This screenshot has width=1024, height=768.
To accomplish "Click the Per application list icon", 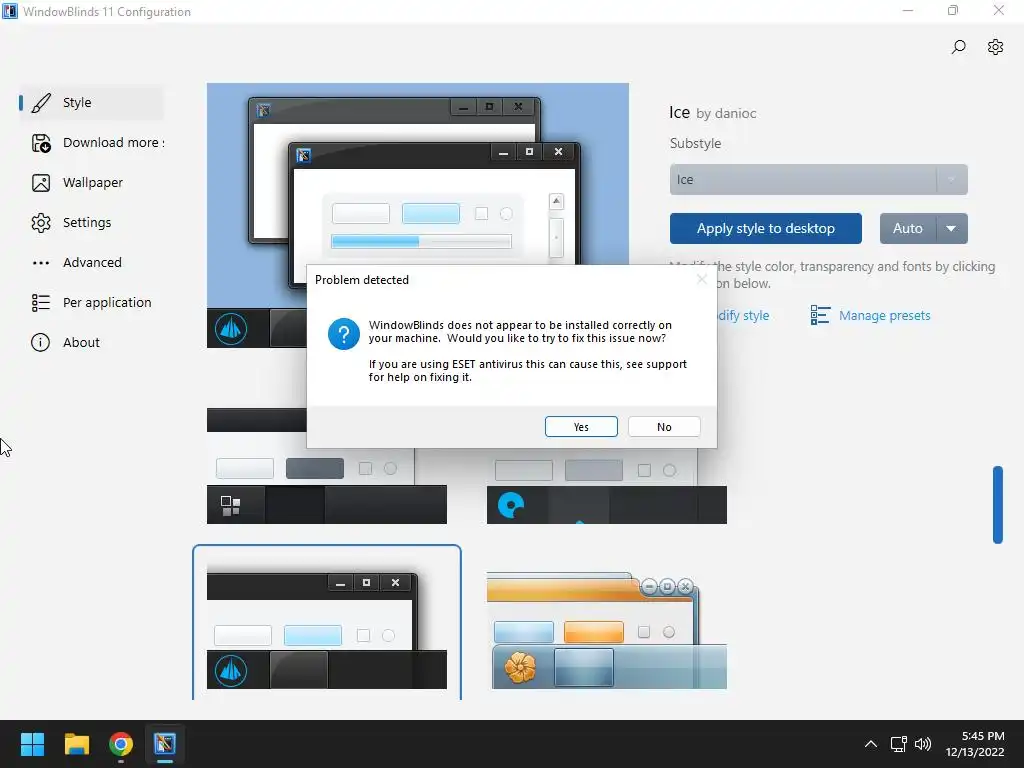I will point(40,302).
